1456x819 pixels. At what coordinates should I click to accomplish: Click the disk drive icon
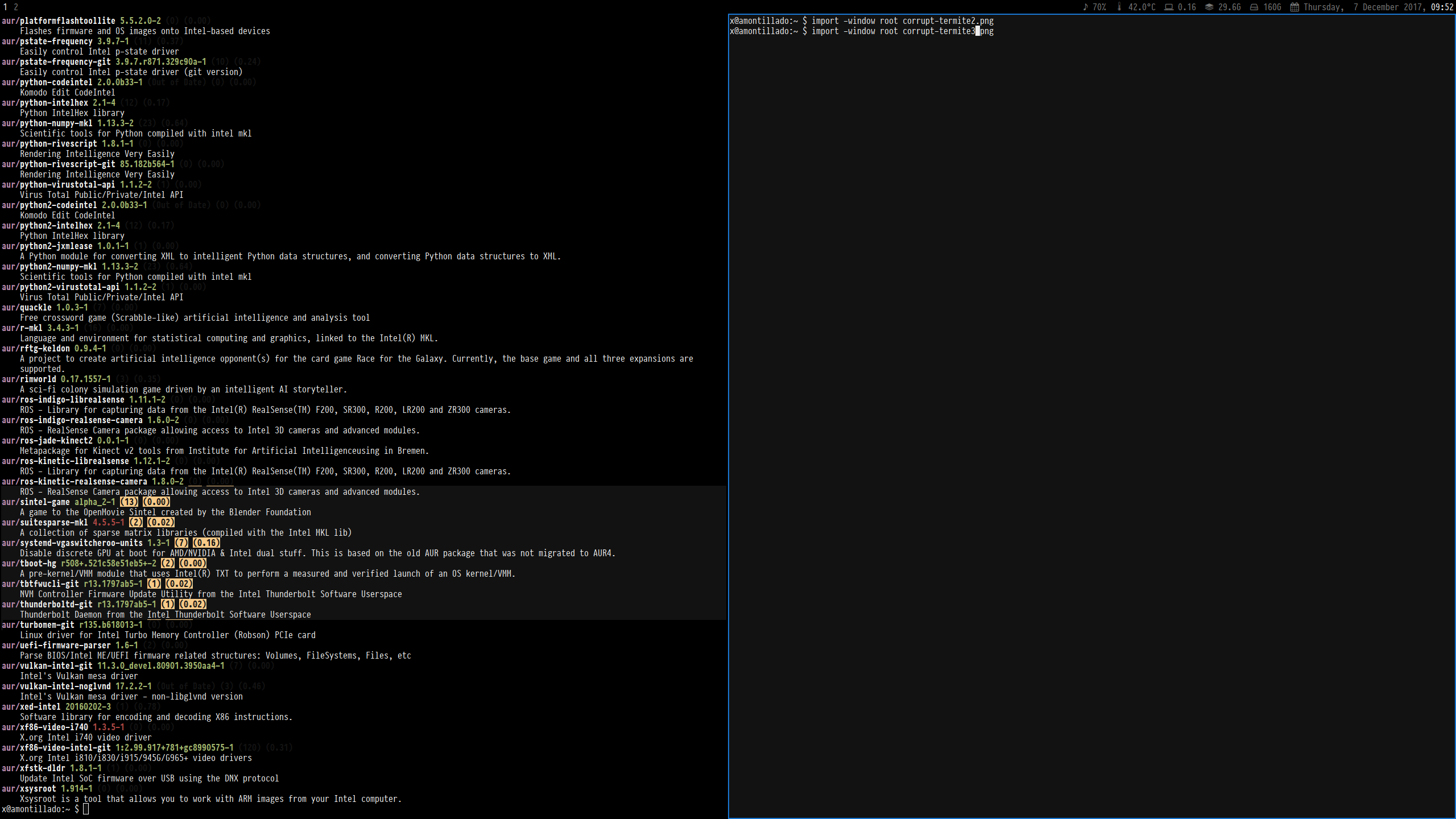pos(1254,7)
